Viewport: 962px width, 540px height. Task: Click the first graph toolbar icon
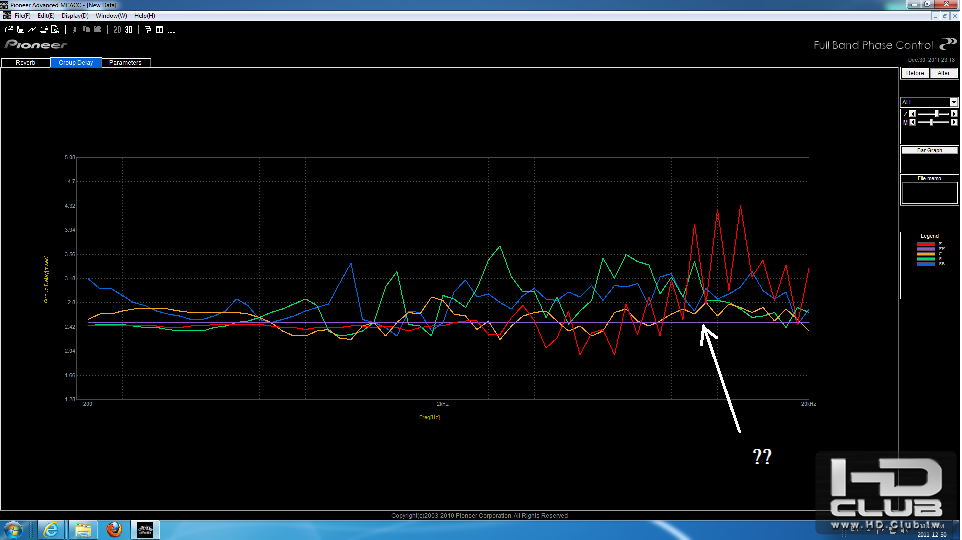[x=9, y=29]
